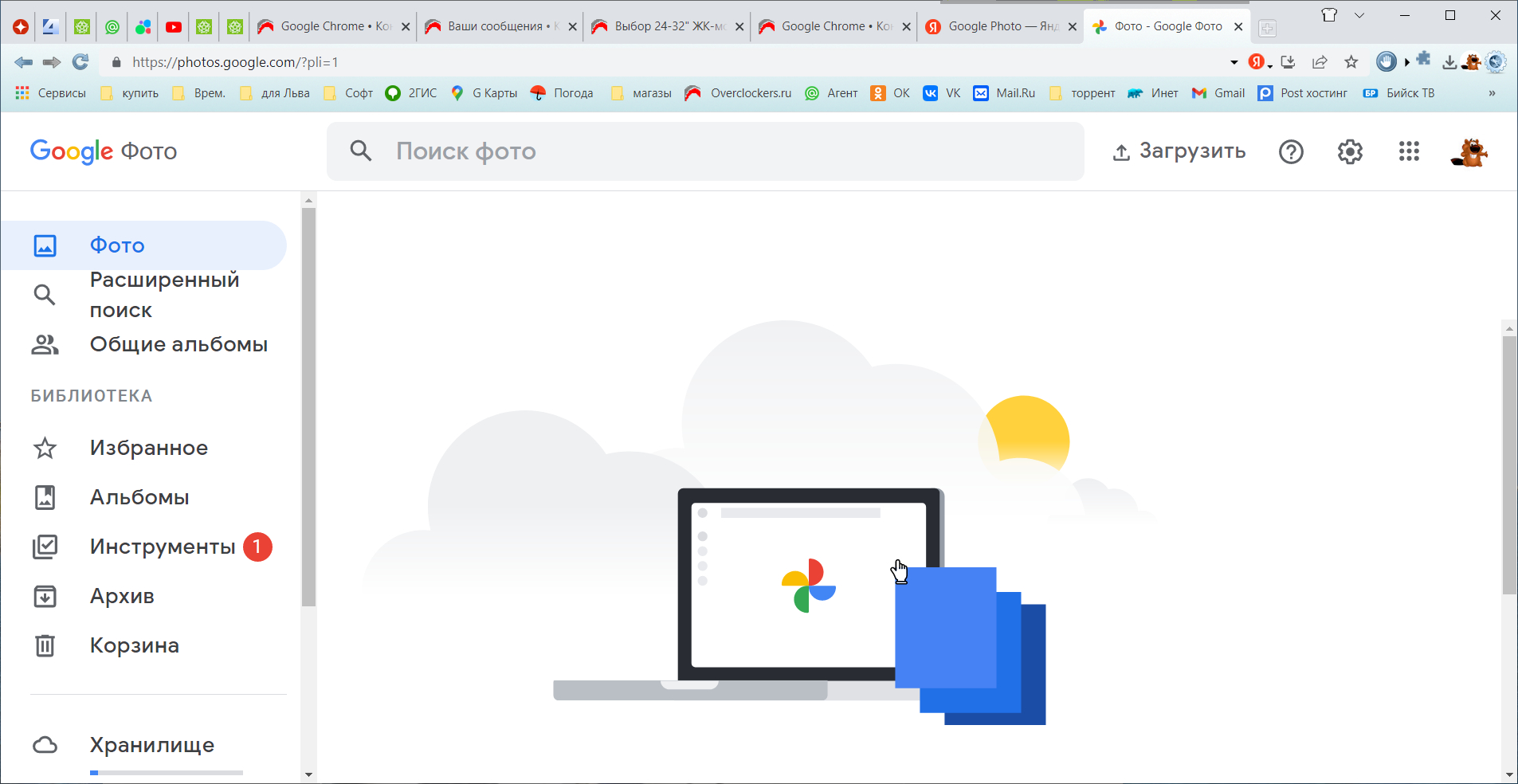Viewport: 1518px width, 784px height.
Task: Open the Google apps grid launcher
Action: [1409, 151]
